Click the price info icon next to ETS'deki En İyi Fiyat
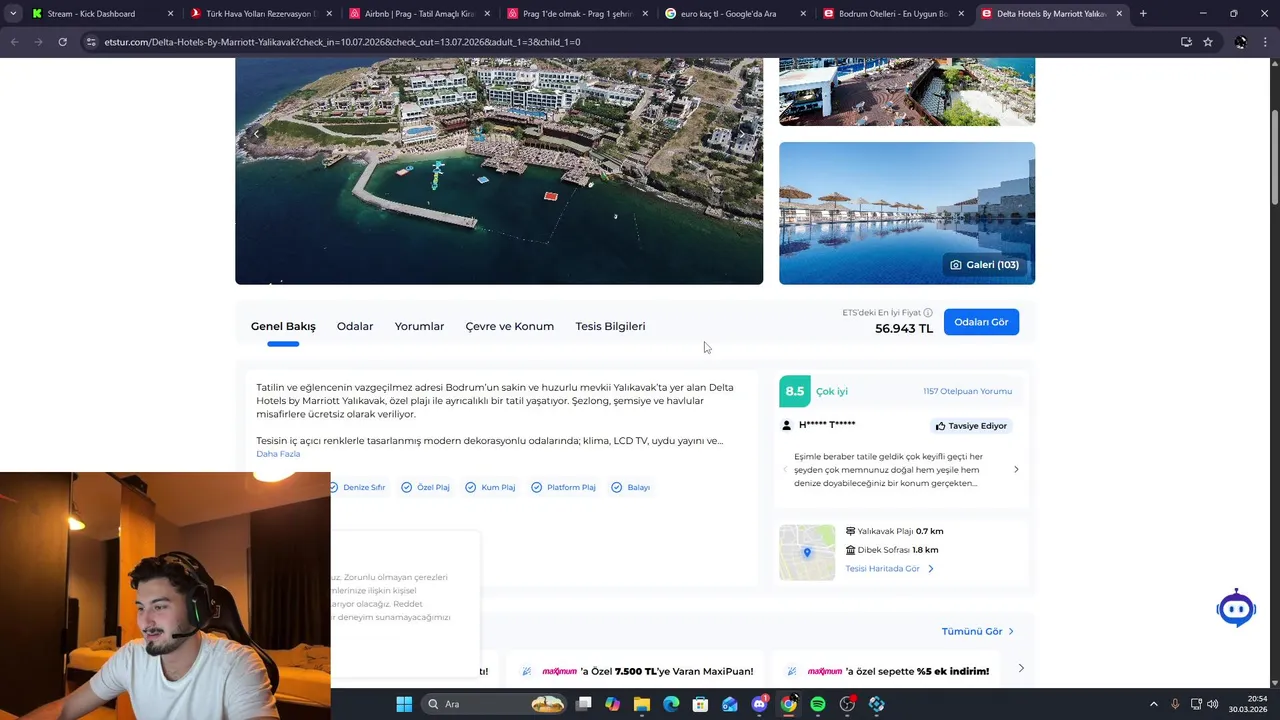 tap(928, 313)
